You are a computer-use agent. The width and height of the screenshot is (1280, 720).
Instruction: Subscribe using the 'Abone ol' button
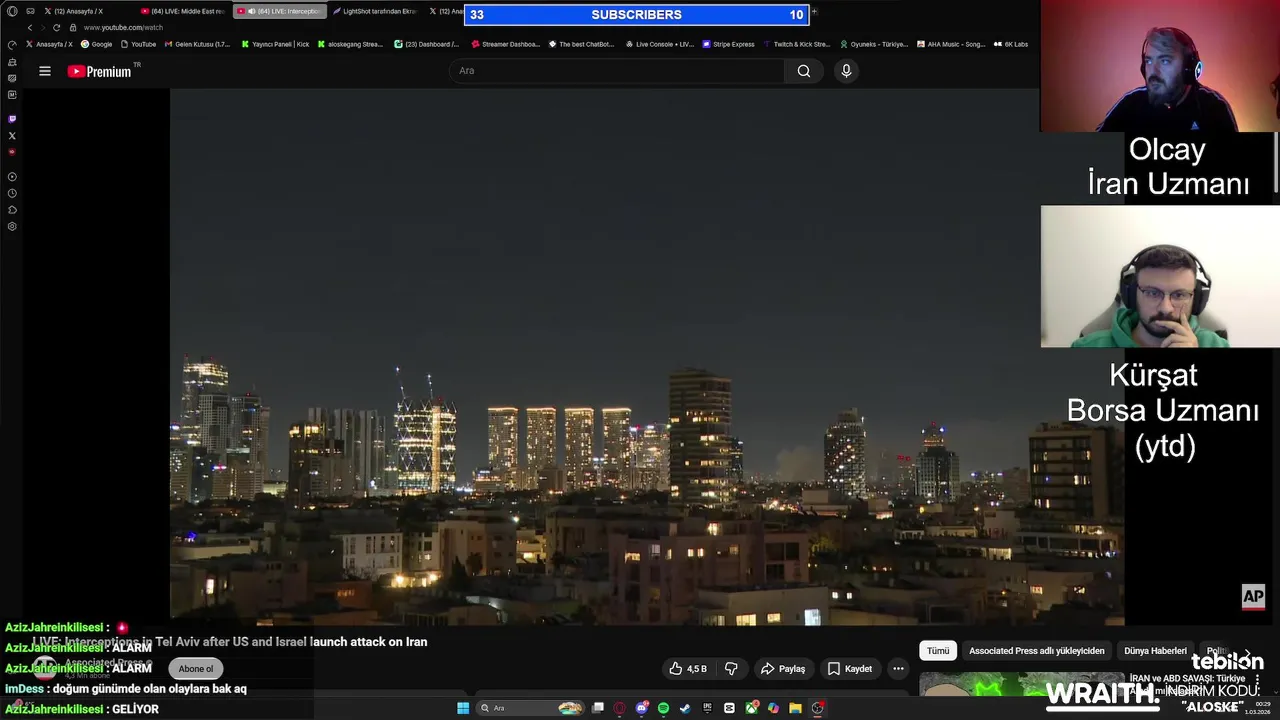[x=196, y=669]
